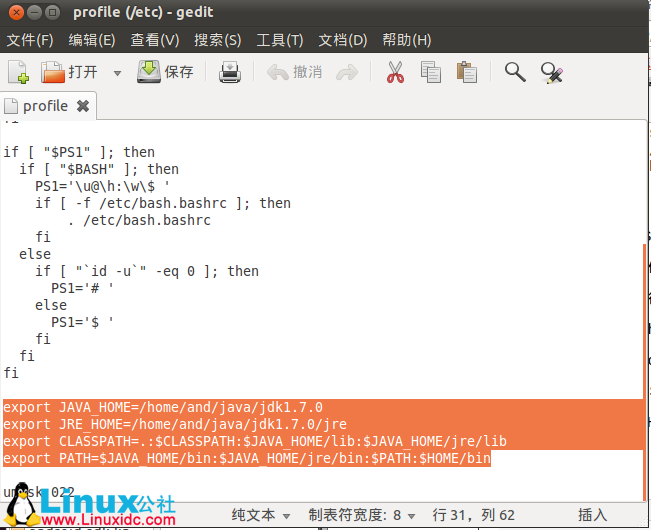Open the 纯文本 language dropdown

[x=261, y=515]
